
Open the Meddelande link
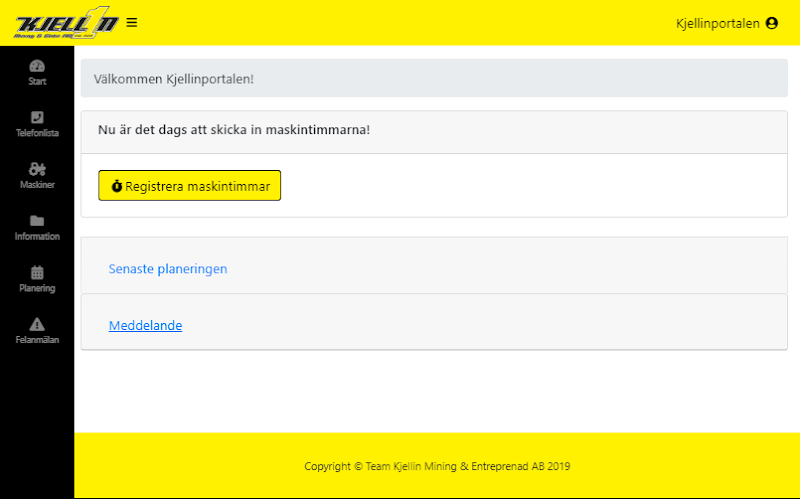pos(145,326)
